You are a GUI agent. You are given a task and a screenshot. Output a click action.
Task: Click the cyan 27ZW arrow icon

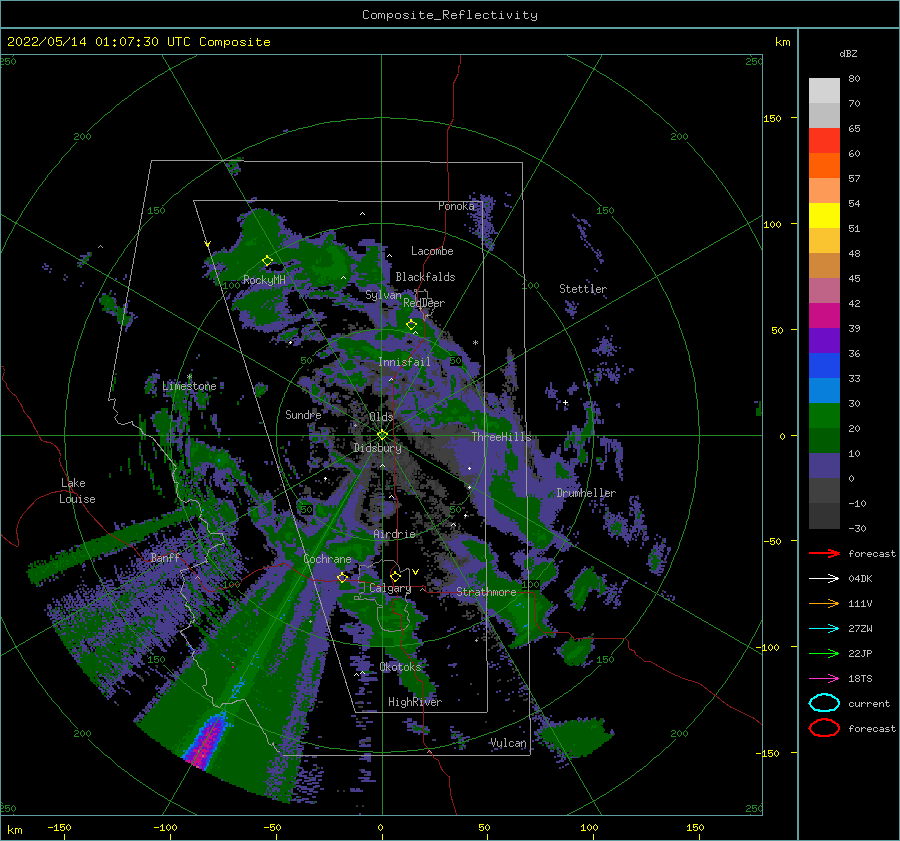824,629
